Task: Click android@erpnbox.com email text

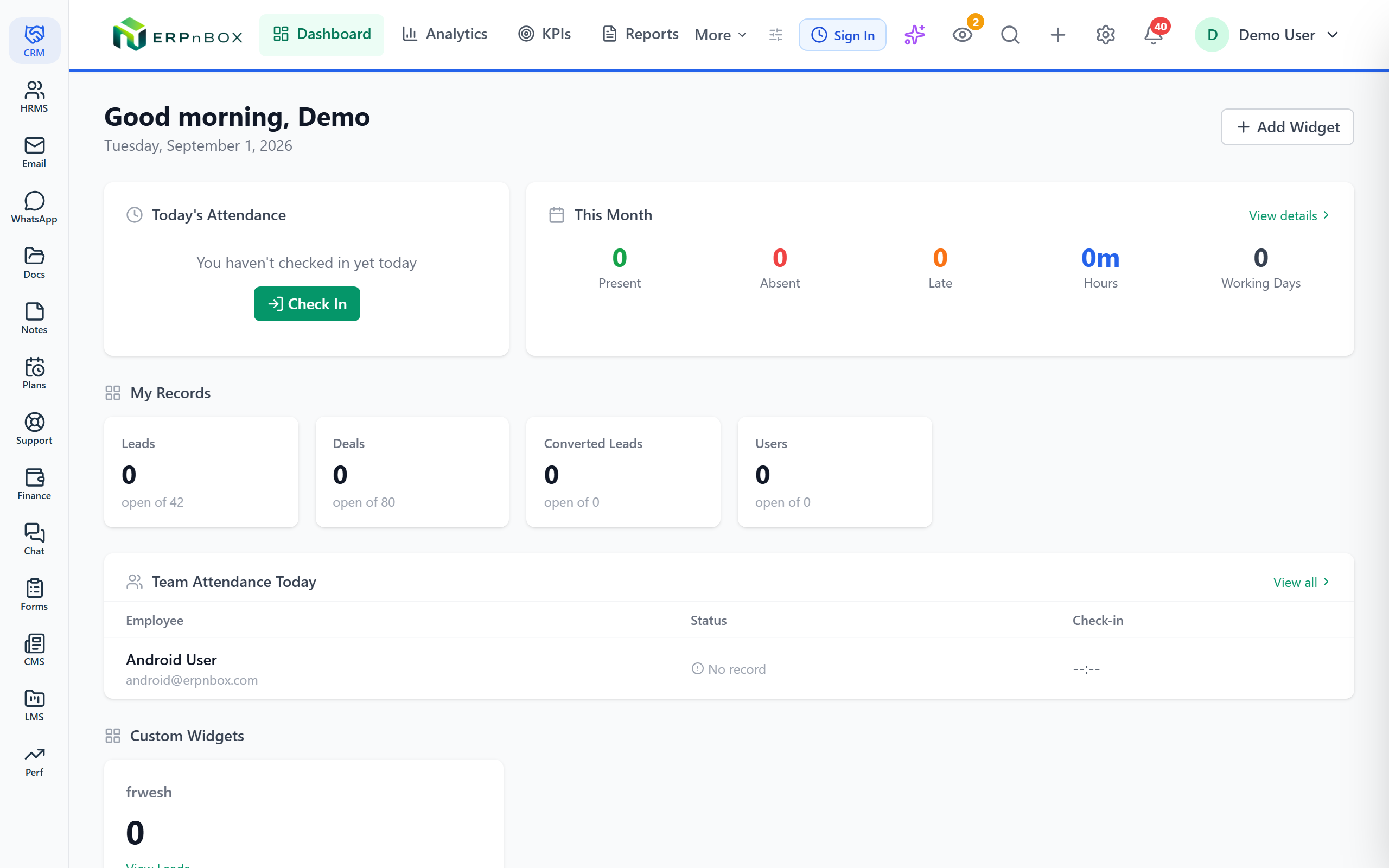Action: 192,680
